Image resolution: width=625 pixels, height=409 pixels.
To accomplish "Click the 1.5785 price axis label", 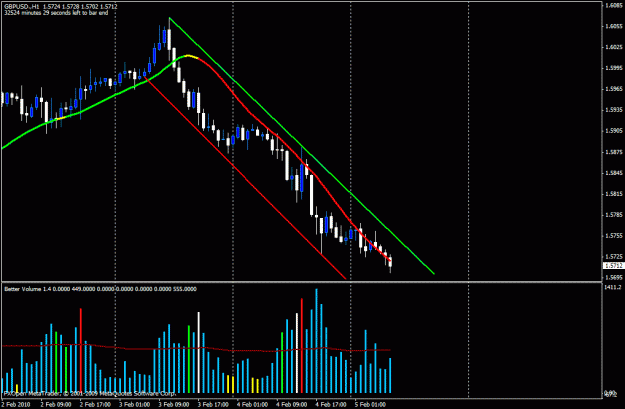I will (614, 215).
